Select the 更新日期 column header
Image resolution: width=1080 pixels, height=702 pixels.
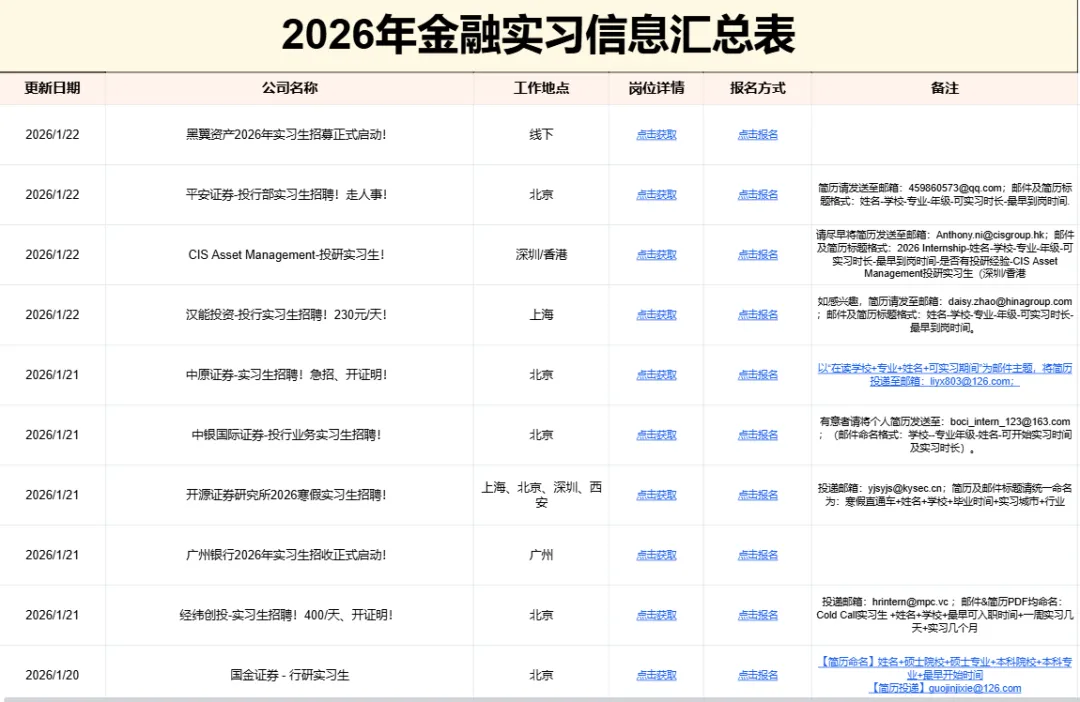(52, 88)
